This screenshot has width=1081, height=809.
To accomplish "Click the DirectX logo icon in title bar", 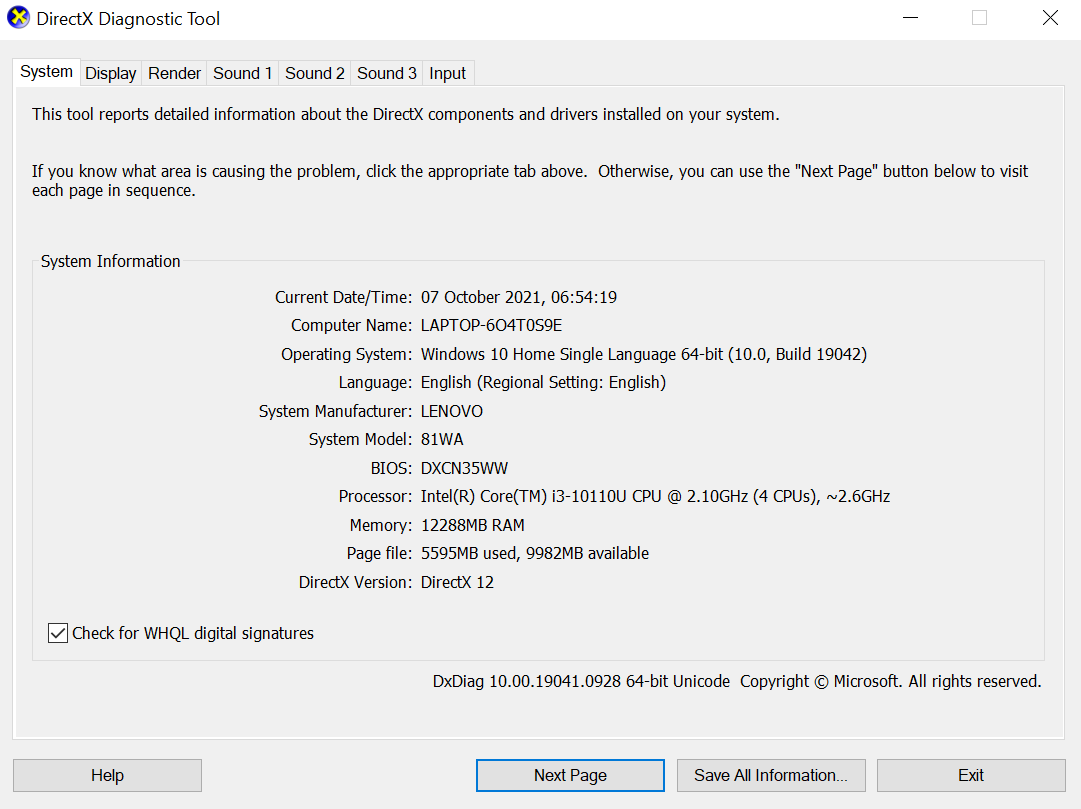I will pyautogui.click(x=19, y=18).
